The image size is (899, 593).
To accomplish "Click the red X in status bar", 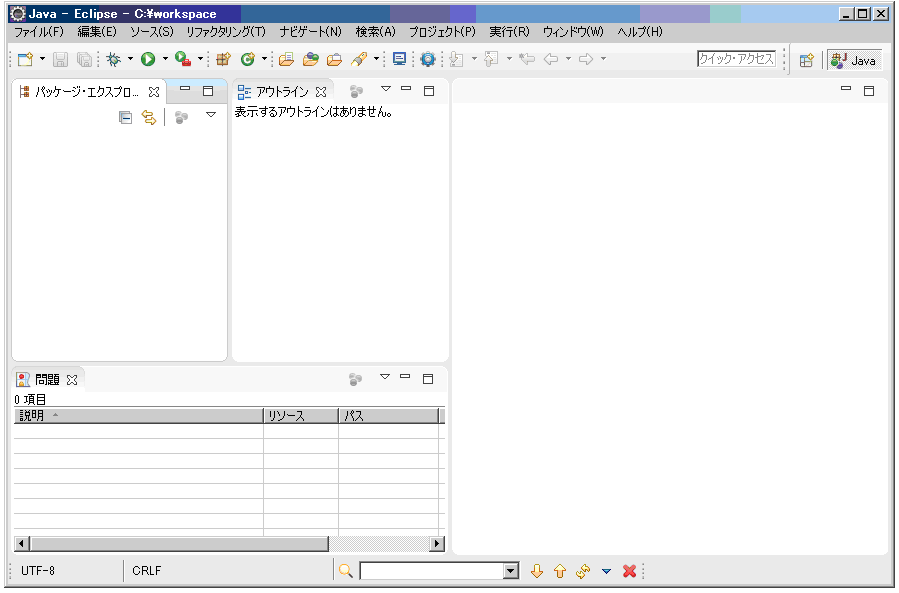I will point(629,571).
